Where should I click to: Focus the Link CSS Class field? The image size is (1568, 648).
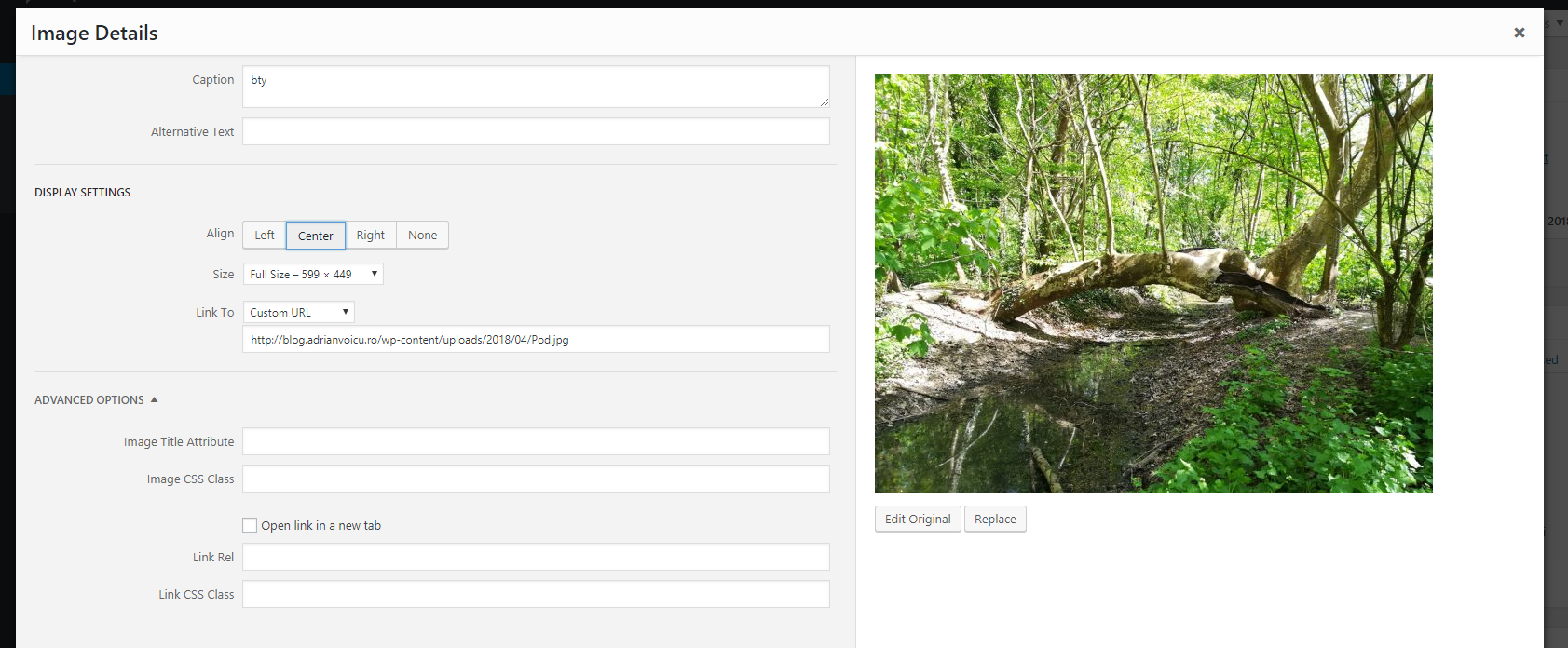click(536, 594)
